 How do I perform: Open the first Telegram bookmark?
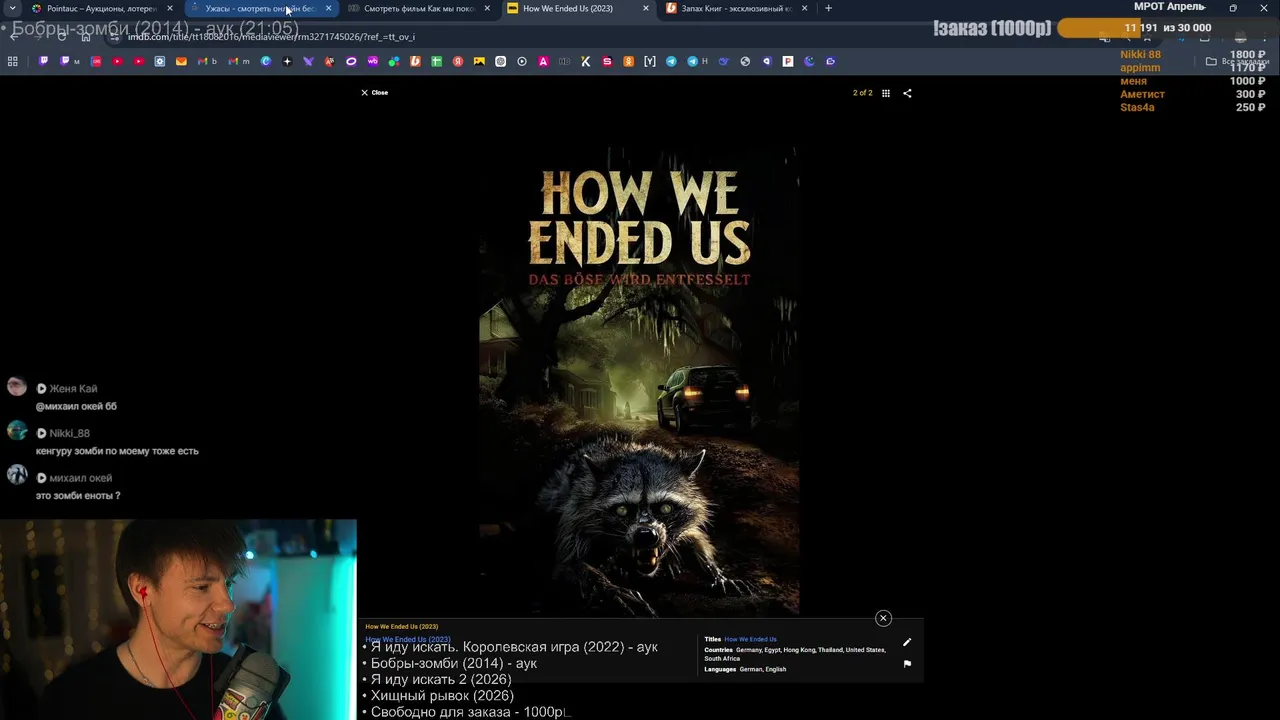671,61
